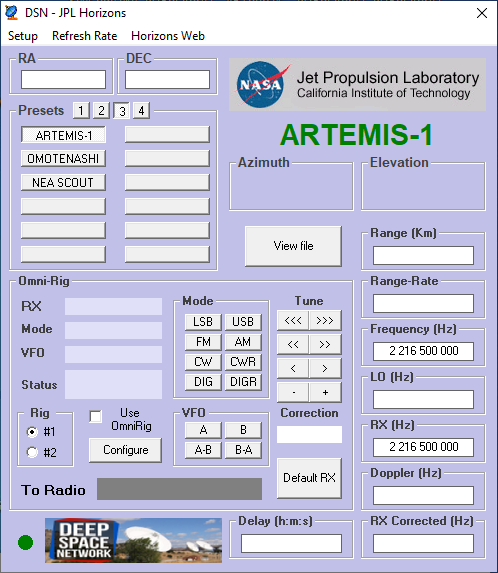Viewport: 498px width, 573px height.
Task: Switch to Presets tab 2
Action: point(101,110)
